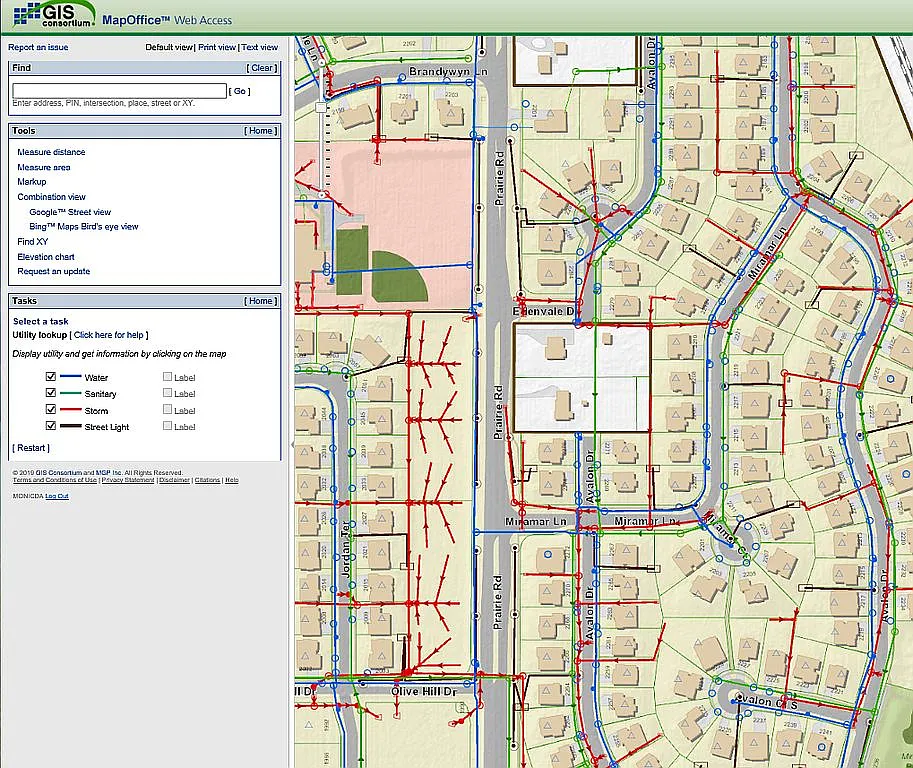Select the Measure area tool

pos(44,167)
